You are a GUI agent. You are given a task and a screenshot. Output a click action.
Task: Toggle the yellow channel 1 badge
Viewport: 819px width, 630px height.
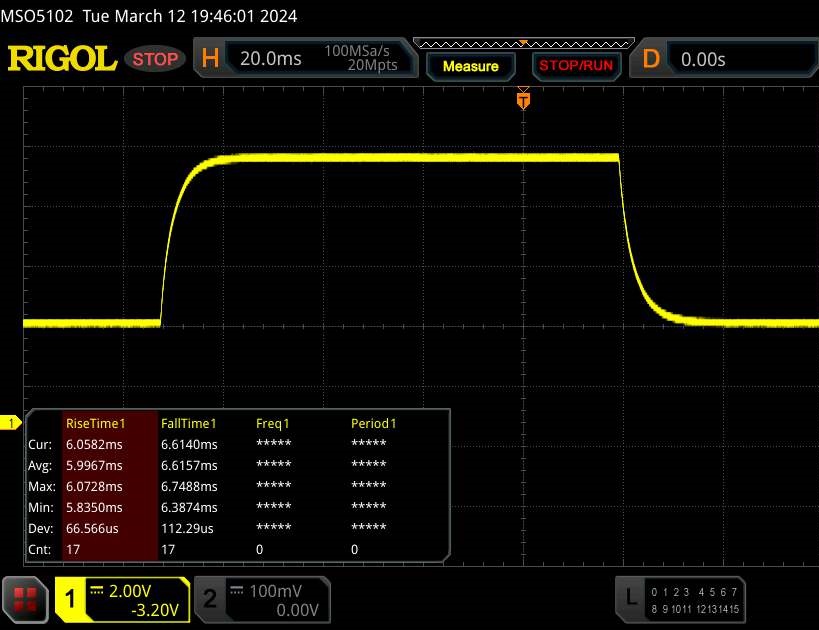(71, 599)
